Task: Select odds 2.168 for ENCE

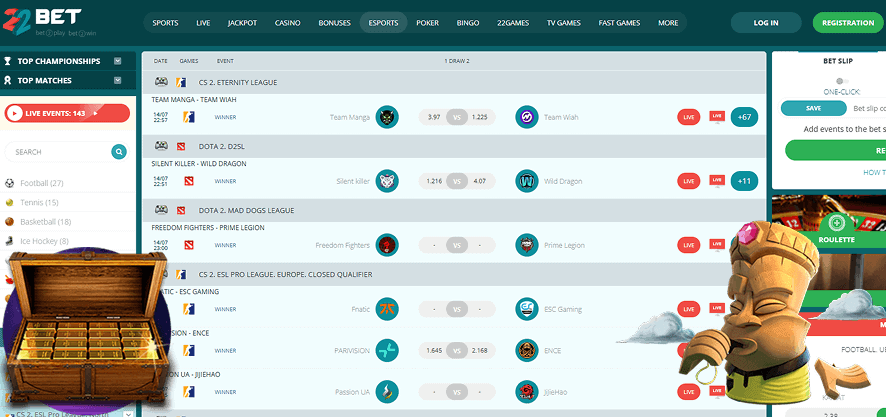Action: tap(479, 350)
